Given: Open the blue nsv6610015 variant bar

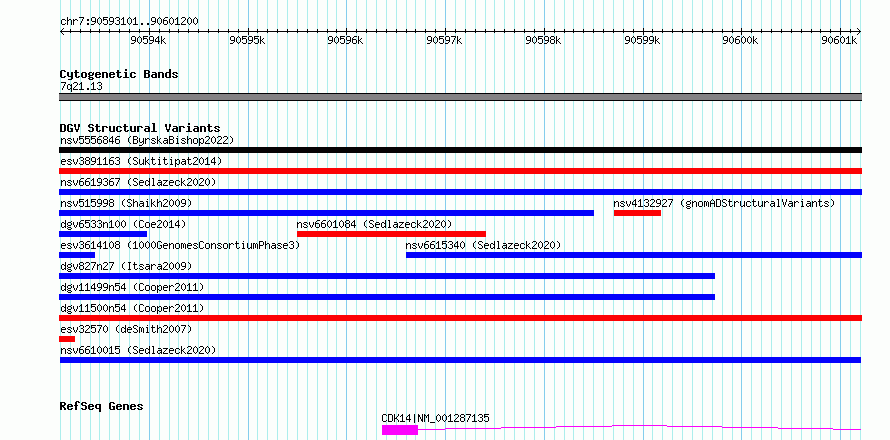Looking at the screenshot, I should tap(460, 360).
